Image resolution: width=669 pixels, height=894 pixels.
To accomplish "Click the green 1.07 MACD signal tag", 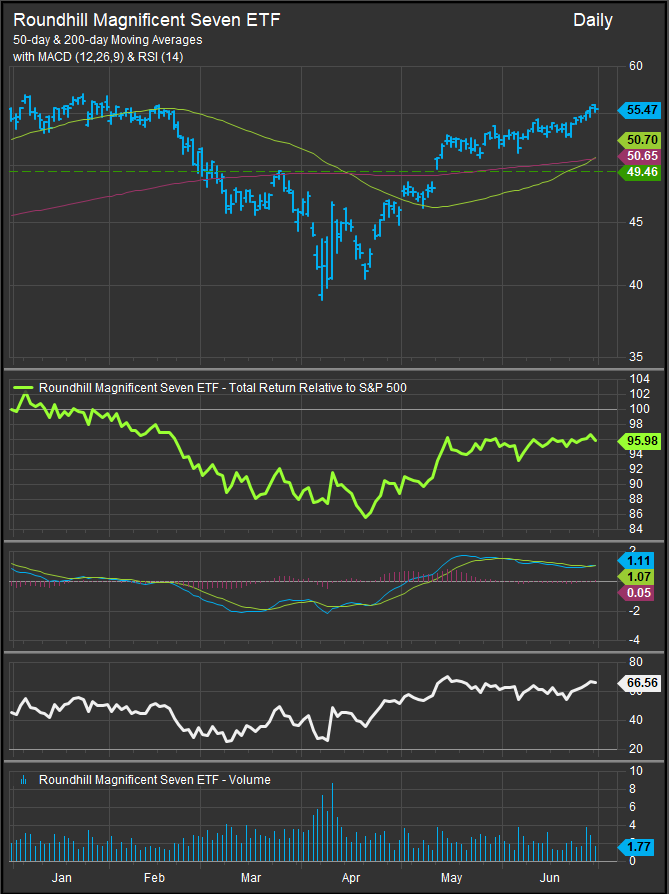I will pyautogui.click(x=640, y=577).
